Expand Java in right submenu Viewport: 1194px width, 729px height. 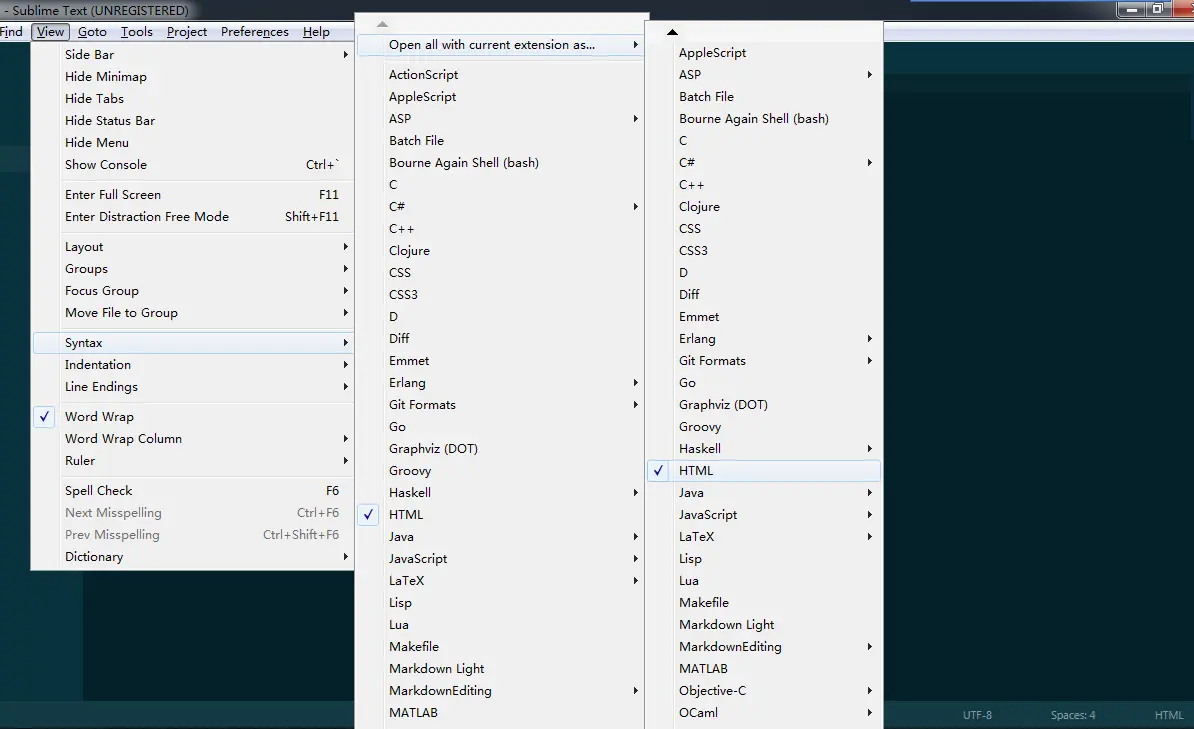click(764, 493)
